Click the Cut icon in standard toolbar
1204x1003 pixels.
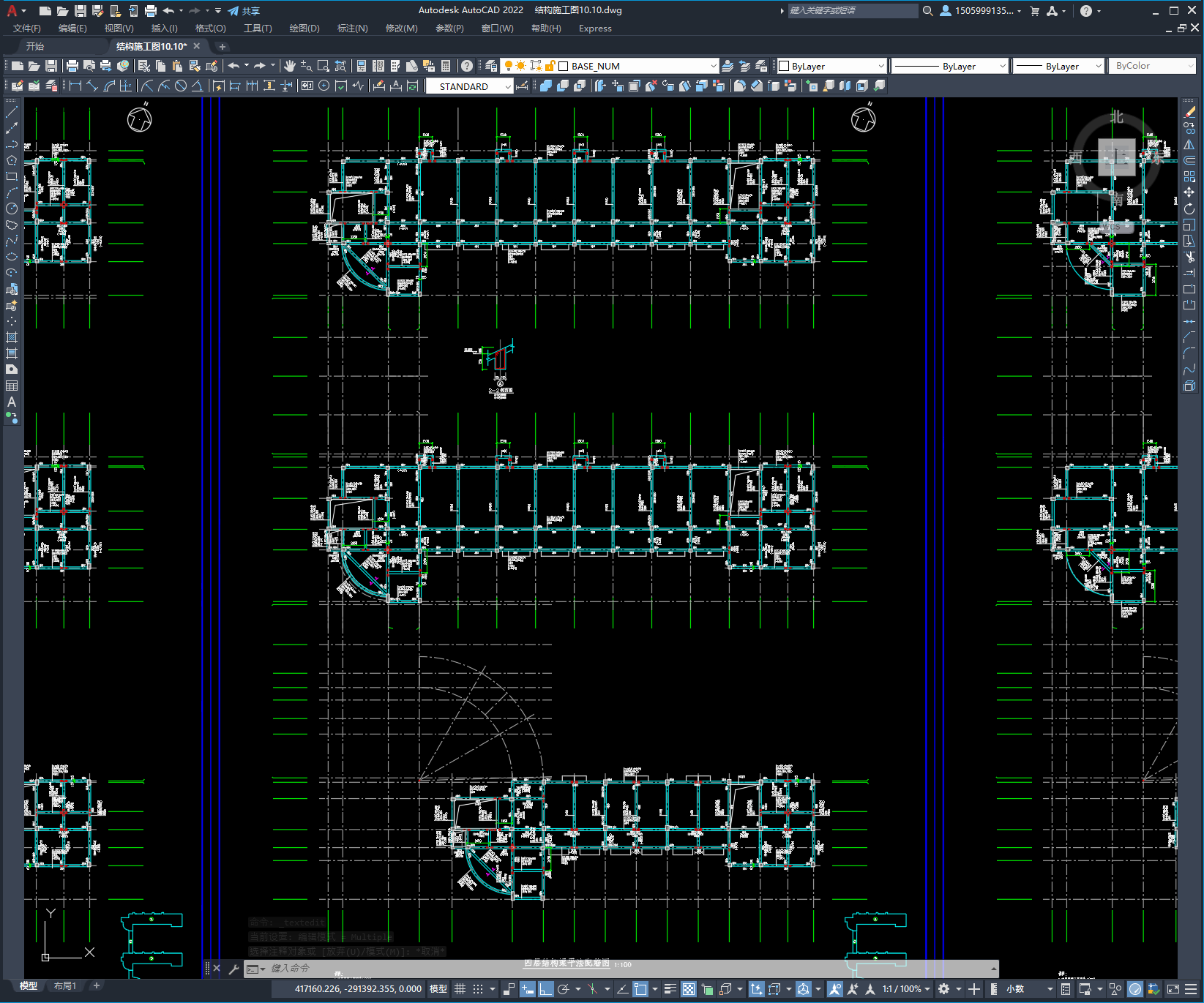coord(144,66)
